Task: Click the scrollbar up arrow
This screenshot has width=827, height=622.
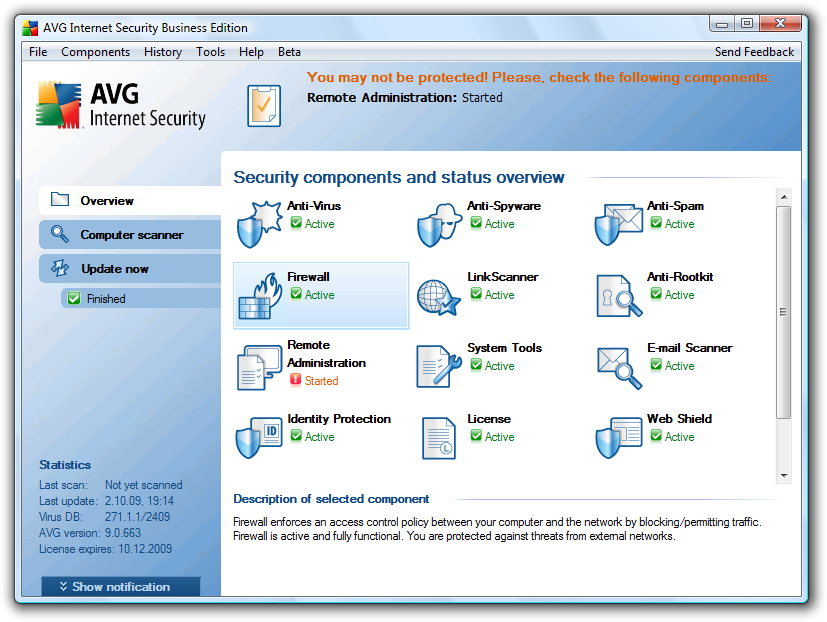Action: tap(784, 197)
